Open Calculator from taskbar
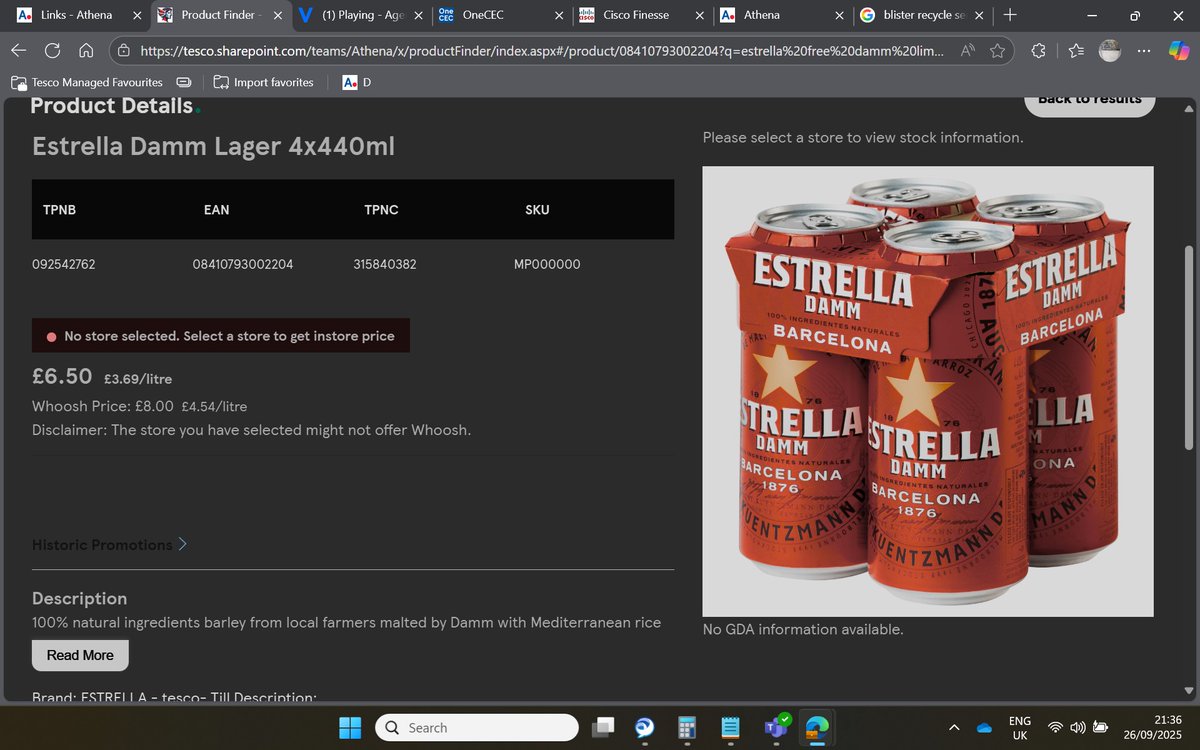This screenshot has height=750, width=1200. [687, 727]
